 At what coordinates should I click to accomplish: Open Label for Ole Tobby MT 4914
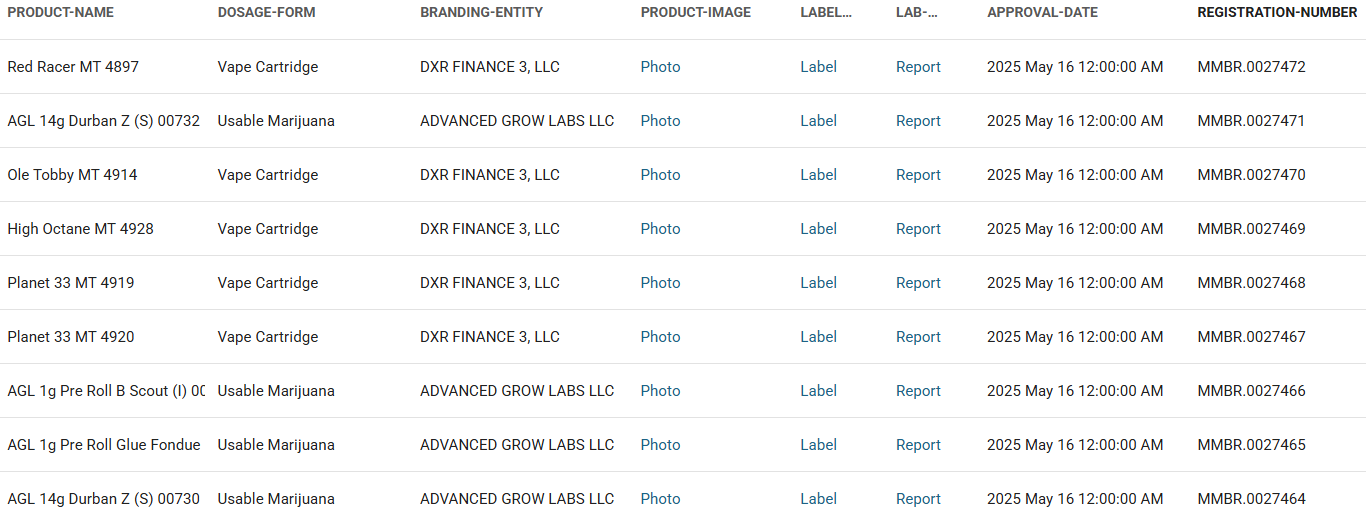[x=818, y=175]
